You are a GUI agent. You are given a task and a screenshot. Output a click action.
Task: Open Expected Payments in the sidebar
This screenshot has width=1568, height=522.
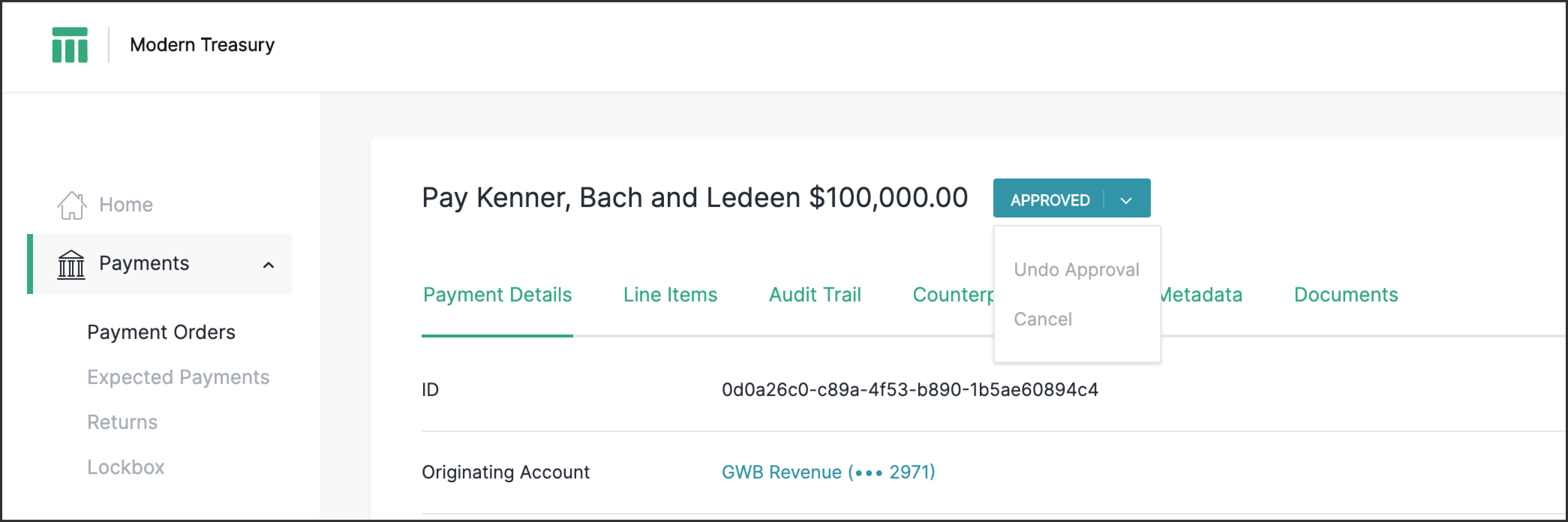pos(178,377)
